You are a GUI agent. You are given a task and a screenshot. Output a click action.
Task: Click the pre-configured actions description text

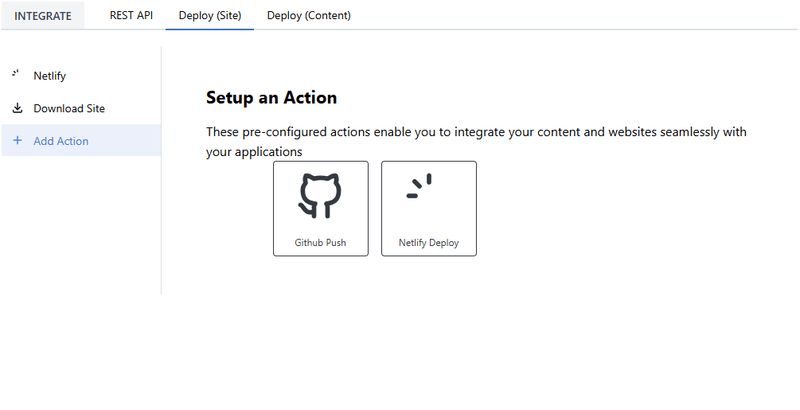pyautogui.click(x=476, y=132)
